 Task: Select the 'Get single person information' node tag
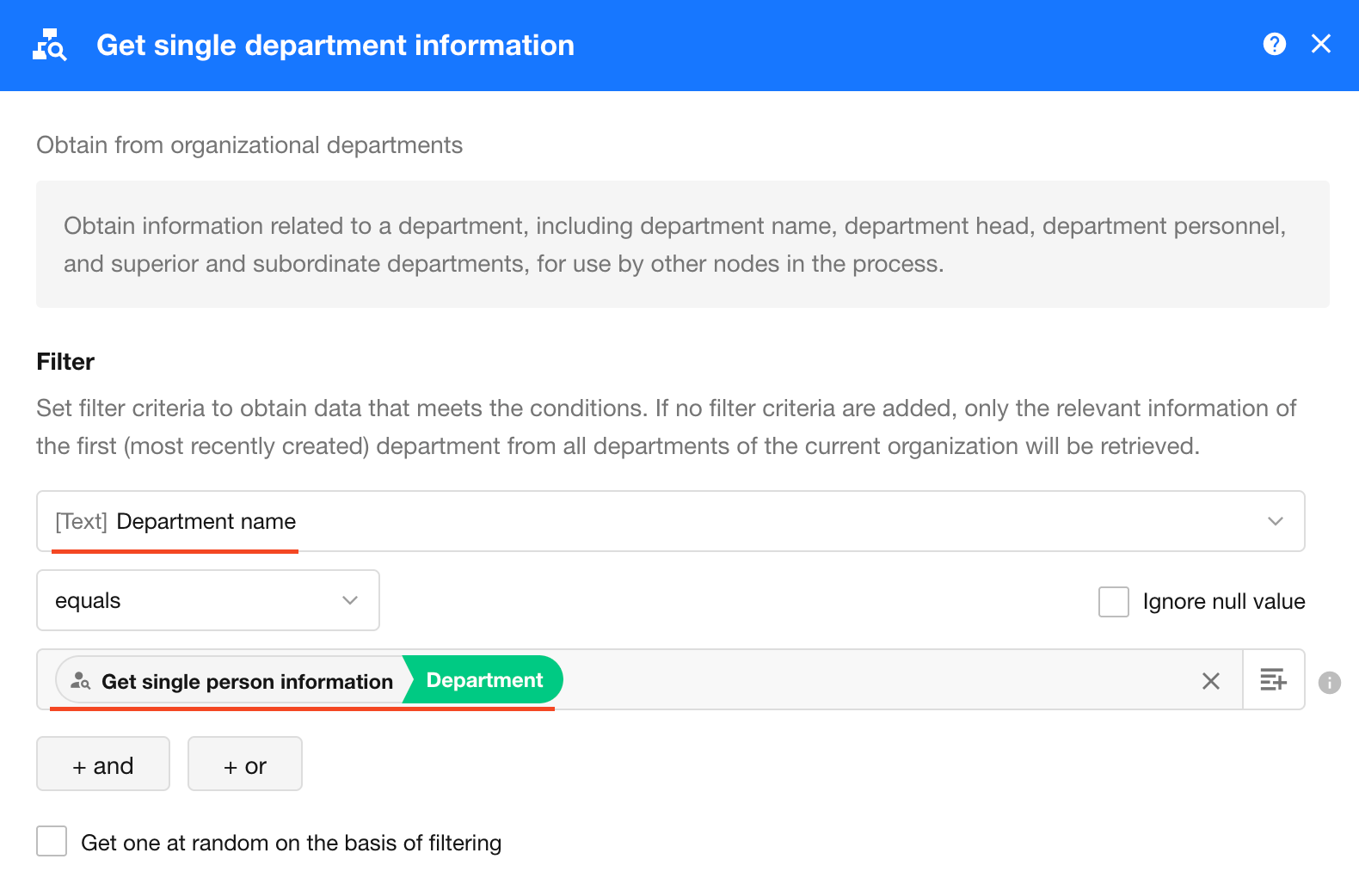click(246, 681)
